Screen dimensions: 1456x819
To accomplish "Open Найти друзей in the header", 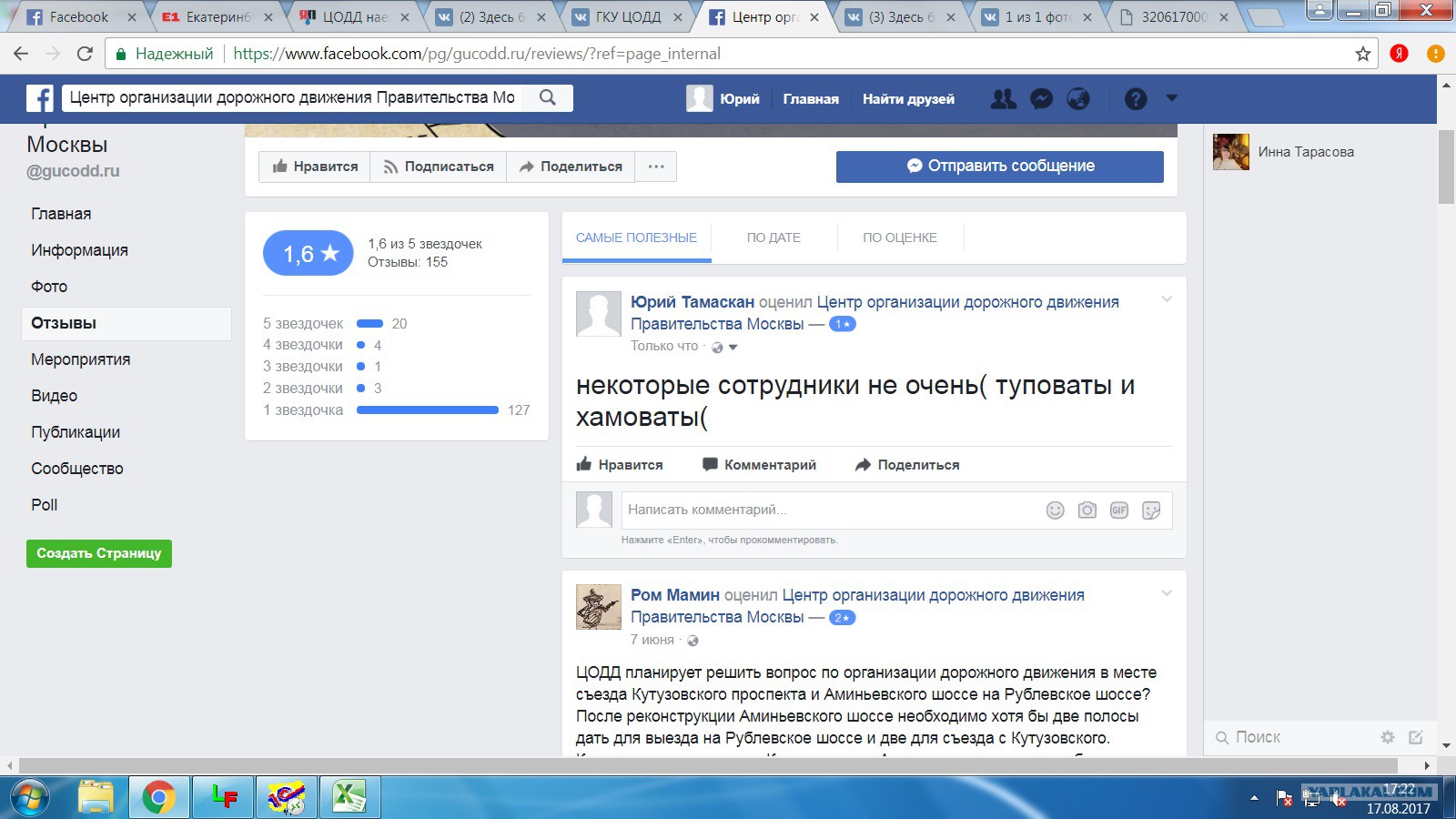I will tap(908, 98).
